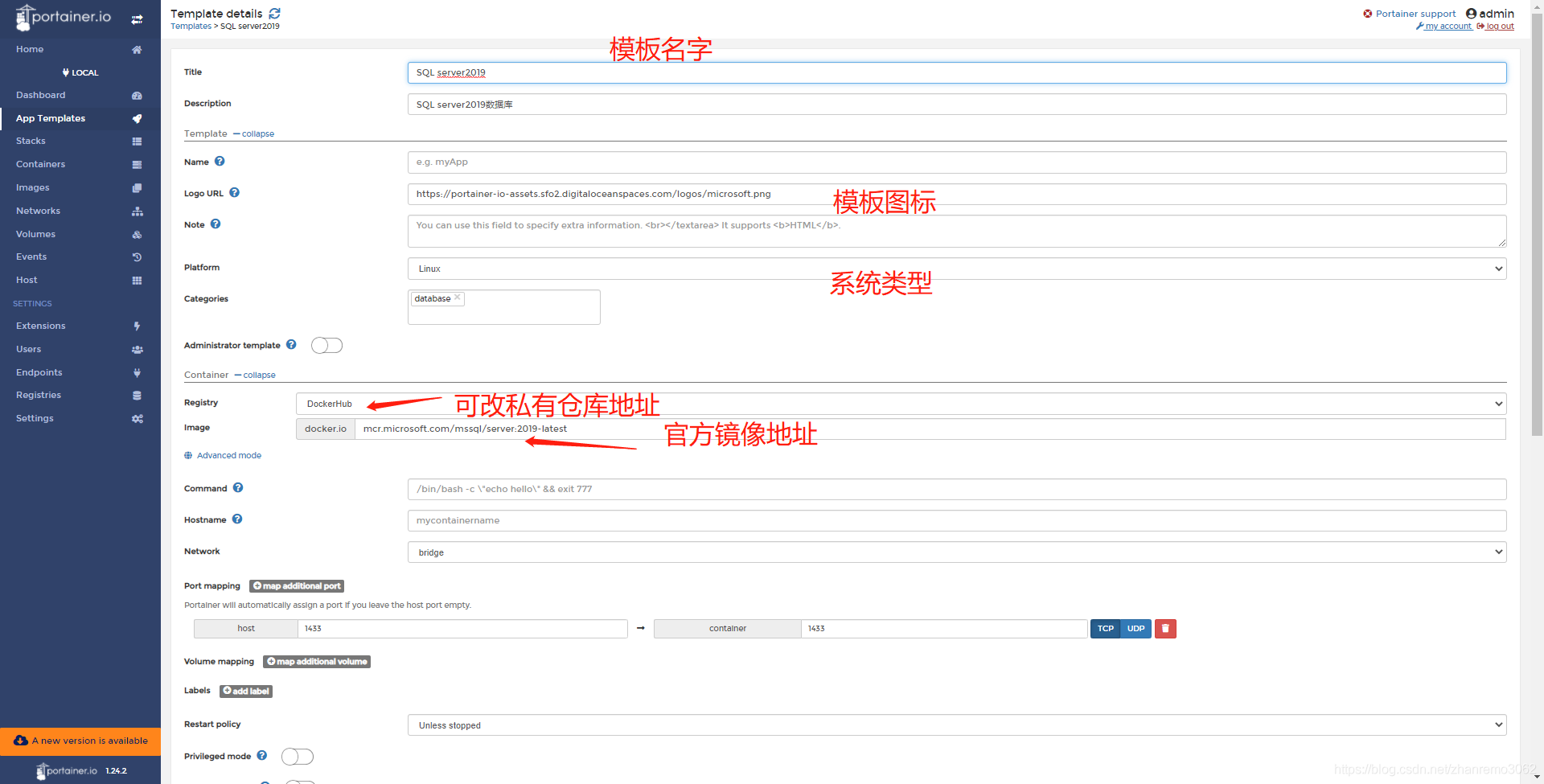The image size is (1544, 784).
Task: Open Registries settings in sidebar
Action: (39, 395)
